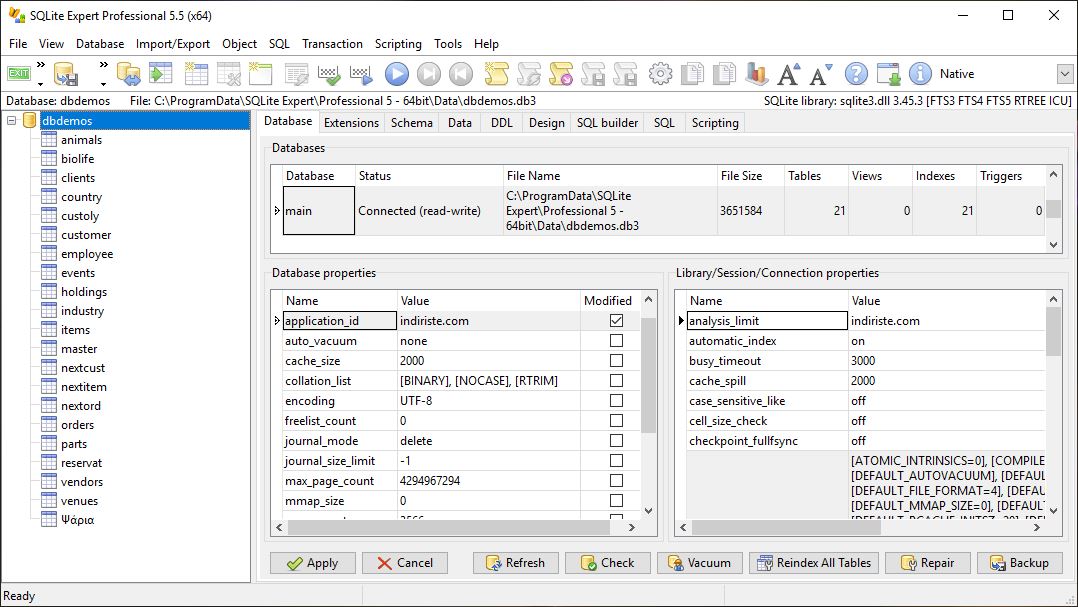Click the Apply button

point(313,563)
